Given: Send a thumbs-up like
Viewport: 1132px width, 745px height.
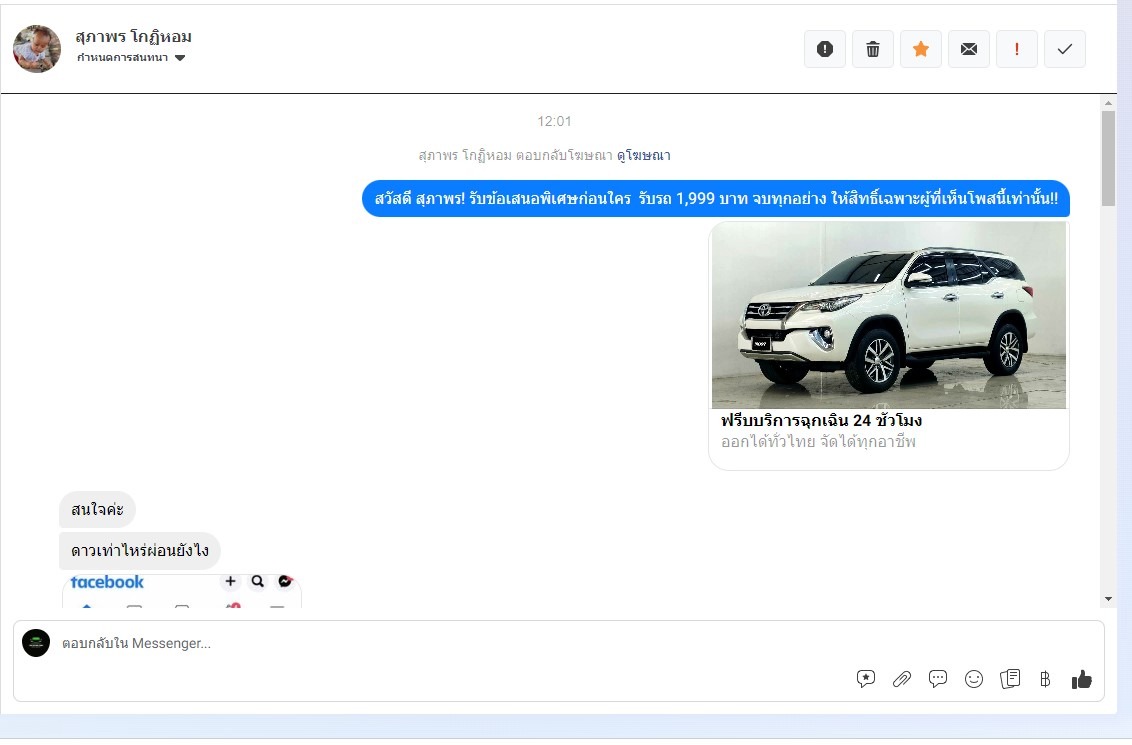Looking at the screenshot, I should (1081, 679).
